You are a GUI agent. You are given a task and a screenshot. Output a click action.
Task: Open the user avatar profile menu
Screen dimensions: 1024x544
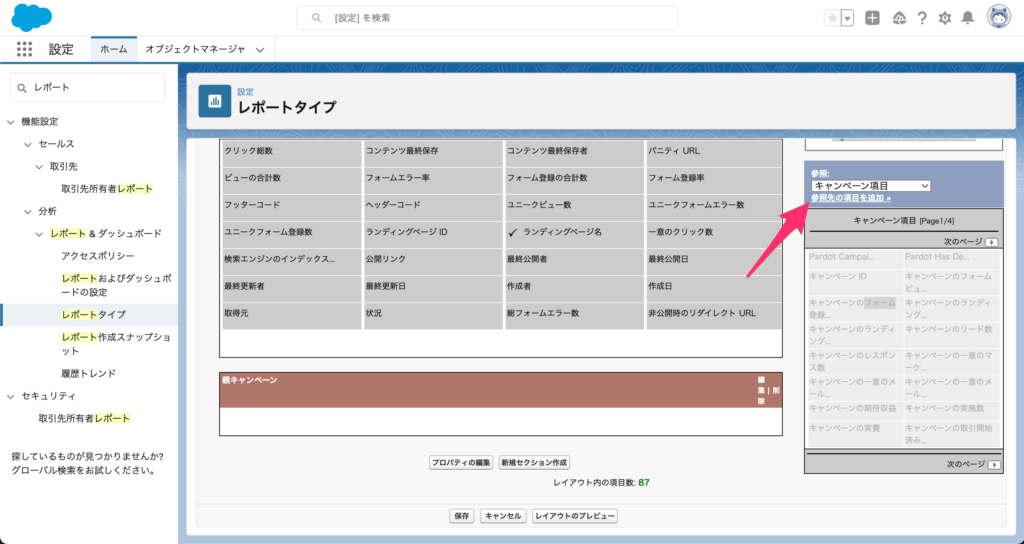999,18
